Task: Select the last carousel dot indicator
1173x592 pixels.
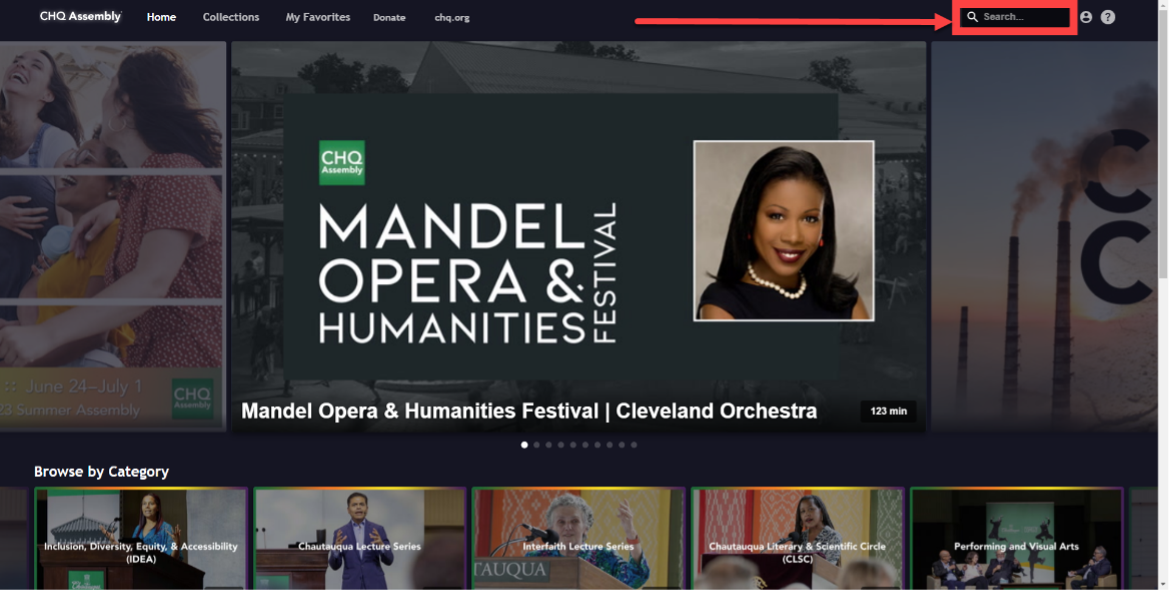Action: (x=636, y=447)
